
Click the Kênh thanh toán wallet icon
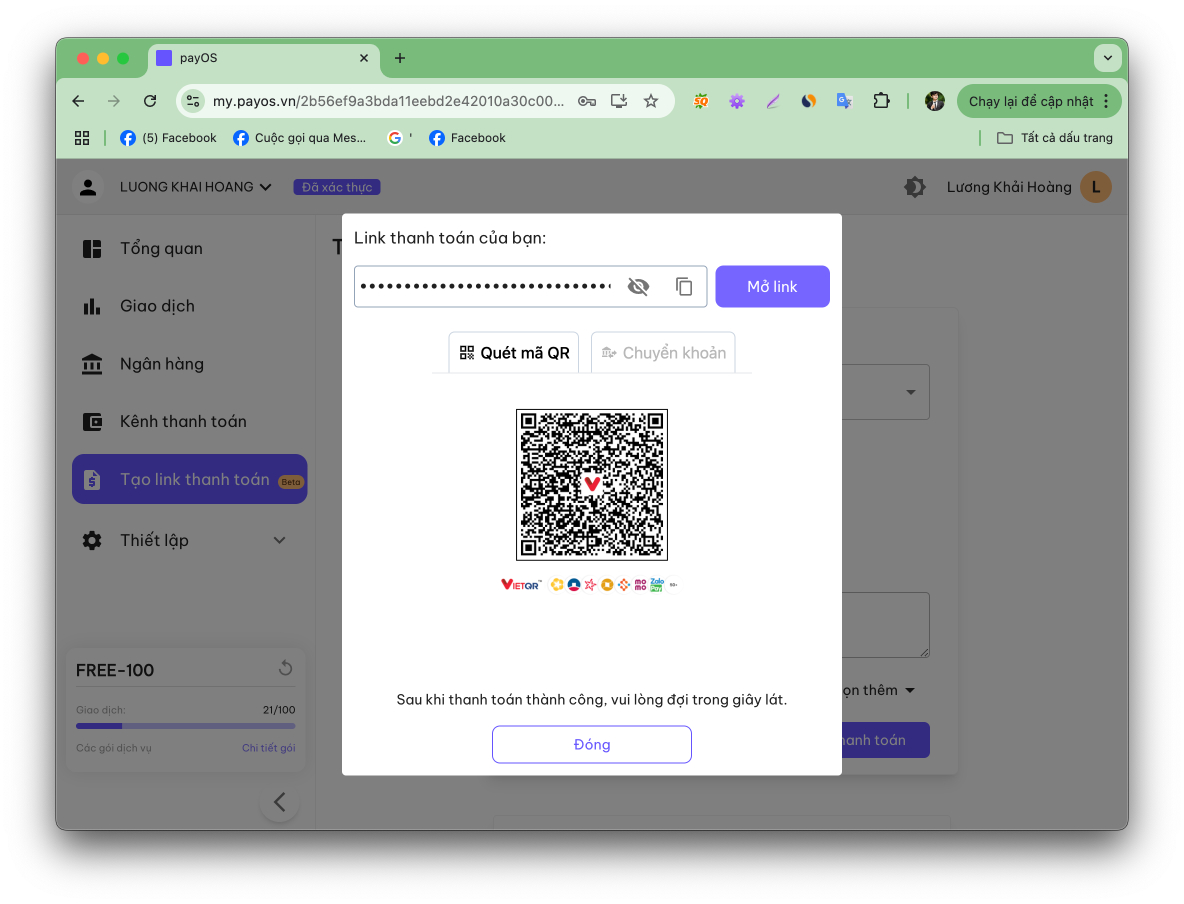coord(92,421)
